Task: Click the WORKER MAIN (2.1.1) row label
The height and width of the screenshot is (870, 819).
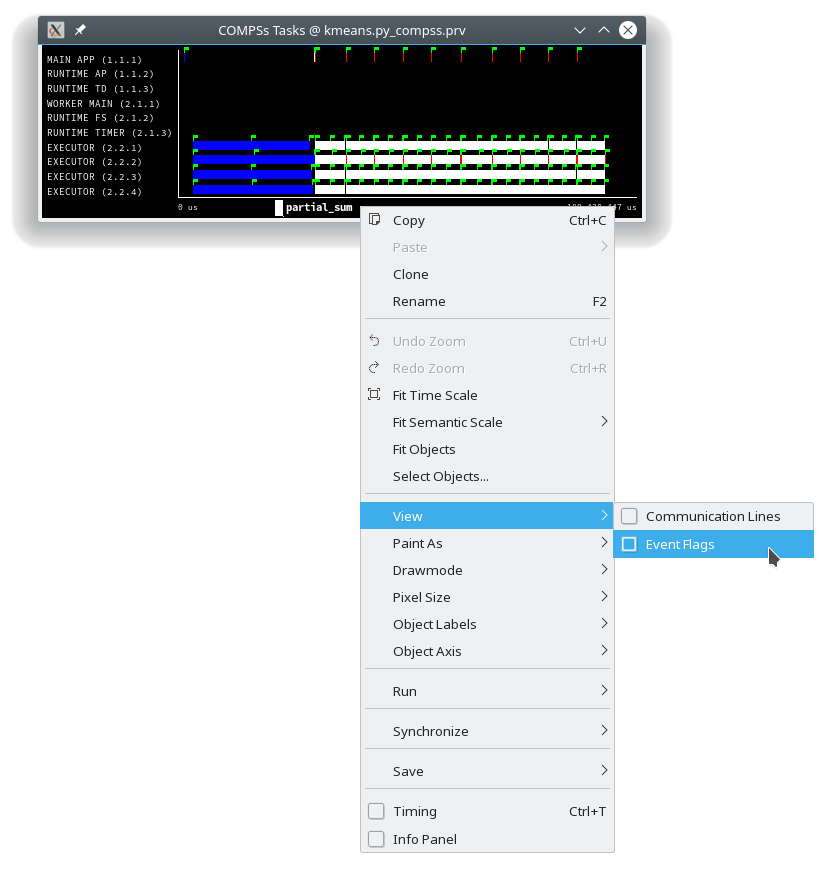Action: pyautogui.click(x=103, y=104)
